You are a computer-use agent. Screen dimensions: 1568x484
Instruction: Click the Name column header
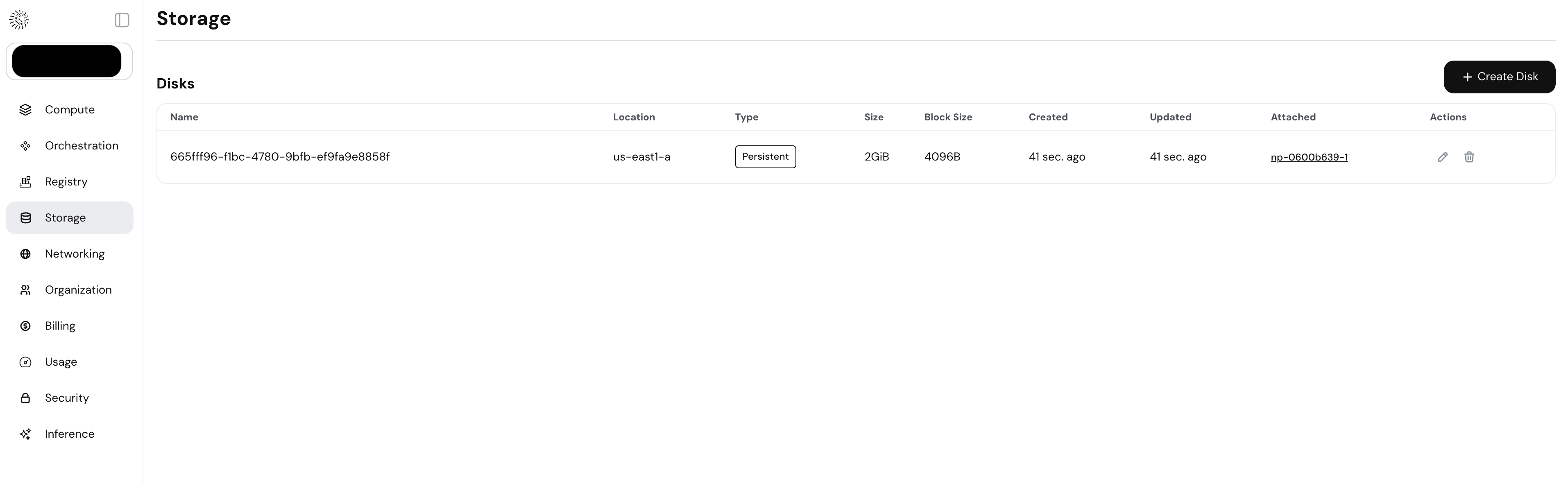184,117
